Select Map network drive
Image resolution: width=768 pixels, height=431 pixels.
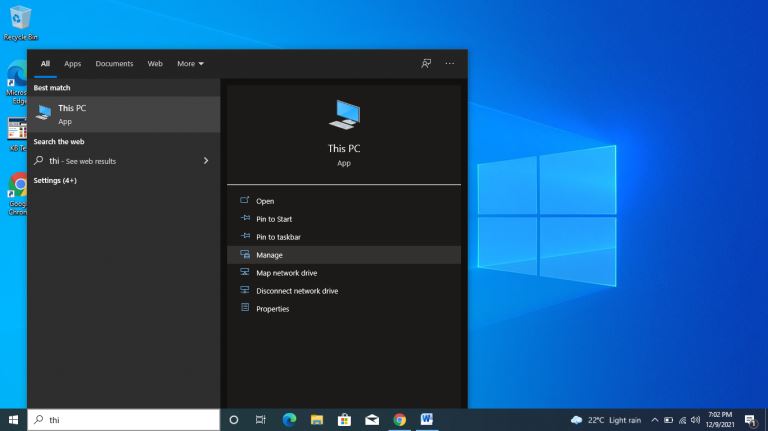[344, 273]
